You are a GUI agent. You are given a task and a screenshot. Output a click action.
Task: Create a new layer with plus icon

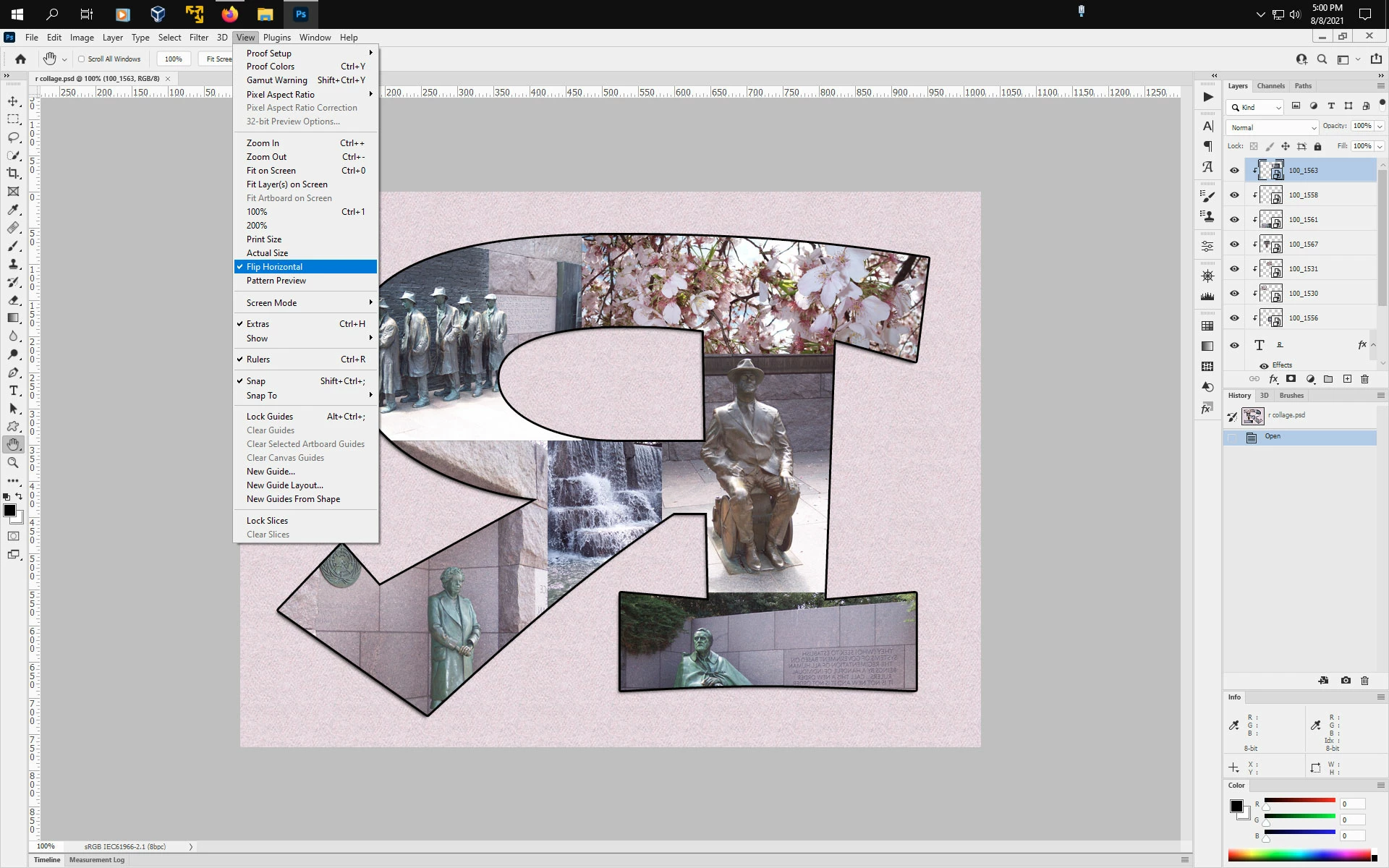click(x=1347, y=379)
